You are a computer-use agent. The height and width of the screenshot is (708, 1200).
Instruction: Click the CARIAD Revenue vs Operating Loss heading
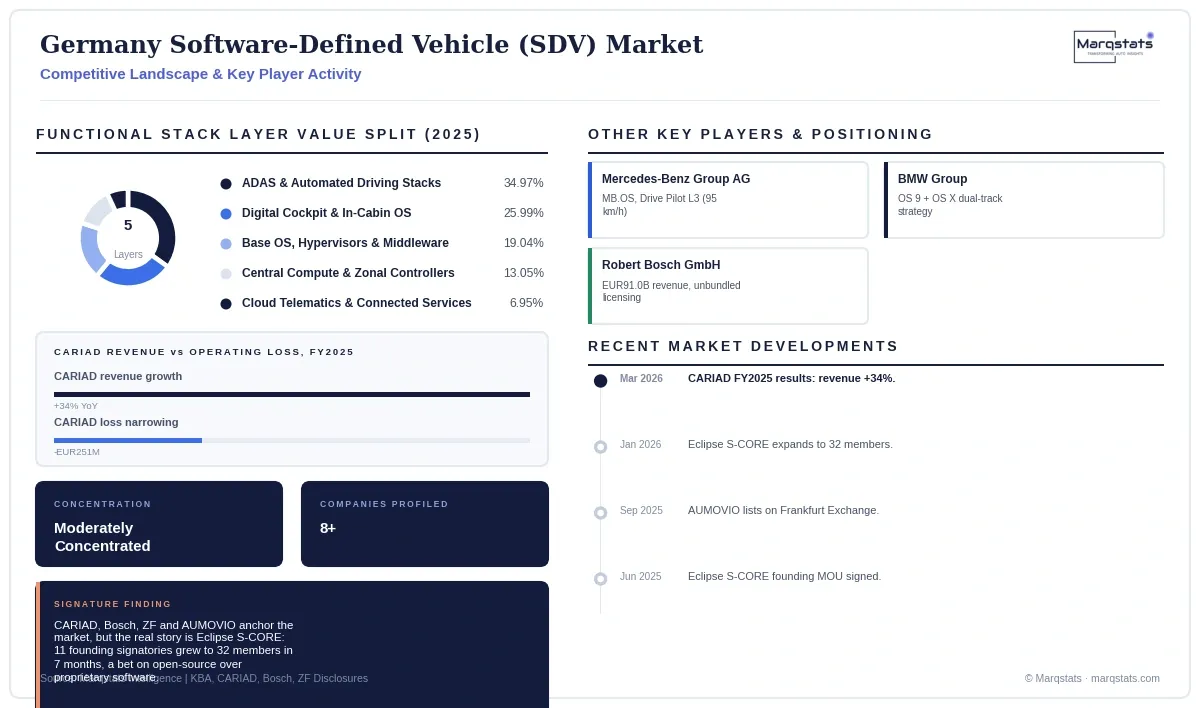204,352
